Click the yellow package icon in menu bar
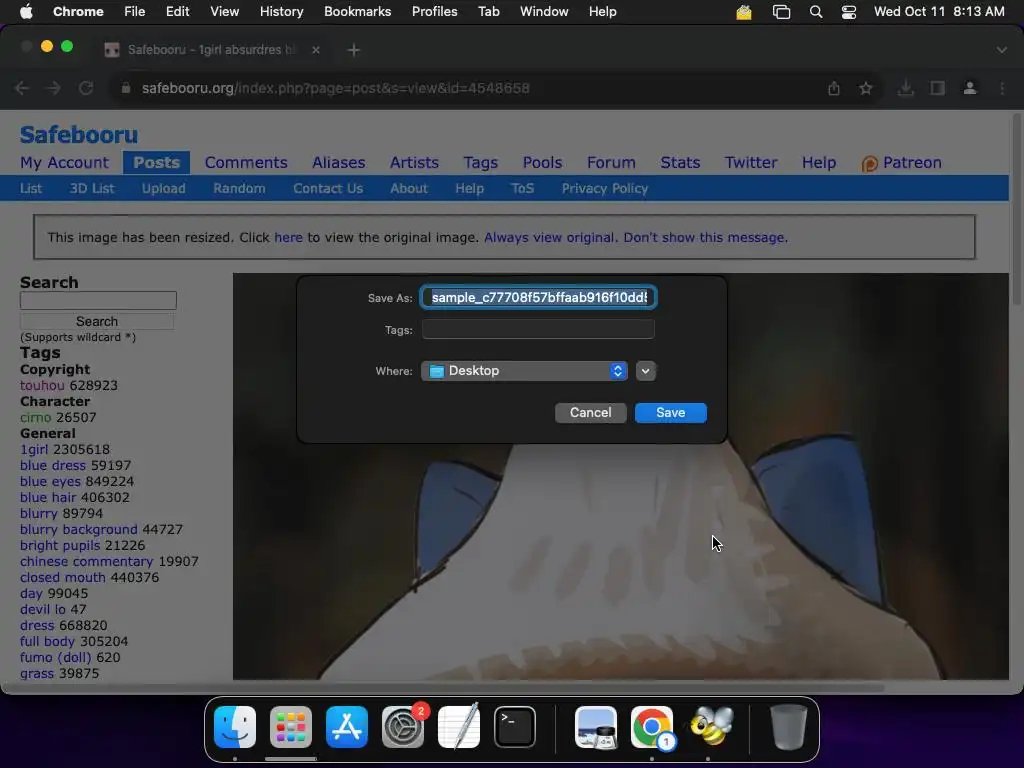Image resolution: width=1024 pixels, height=768 pixels. click(744, 12)
